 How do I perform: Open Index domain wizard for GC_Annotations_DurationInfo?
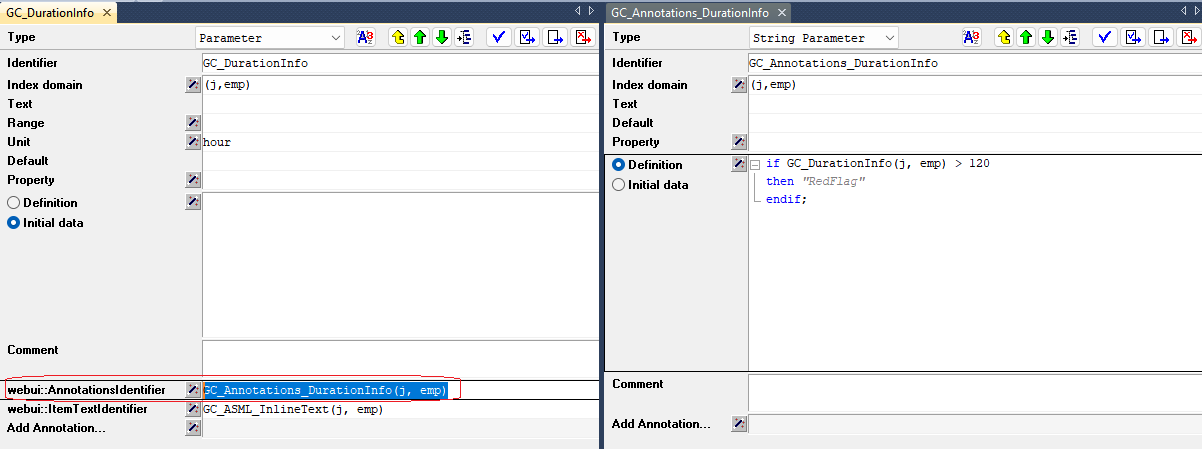click(x=739, y=85)
